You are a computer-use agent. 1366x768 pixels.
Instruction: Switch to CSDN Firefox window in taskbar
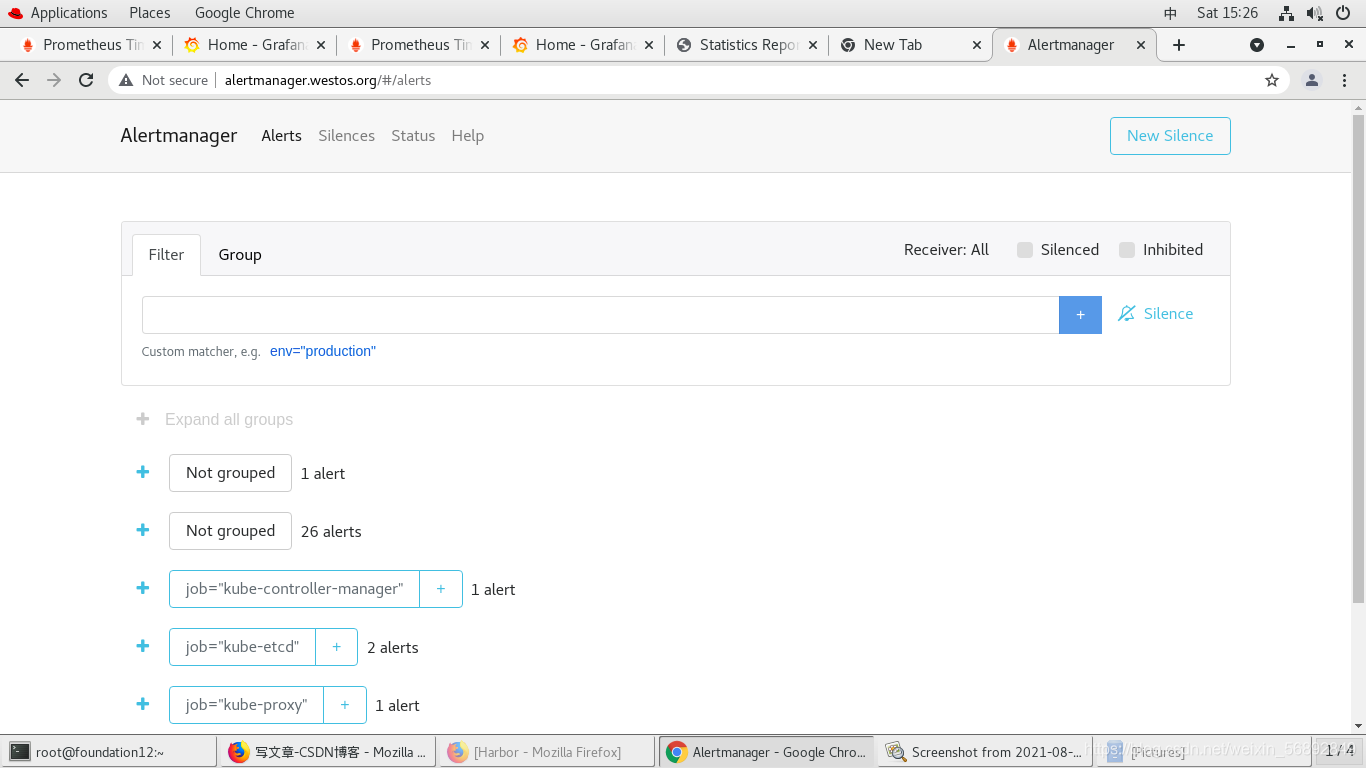click(x=328, y=752)
